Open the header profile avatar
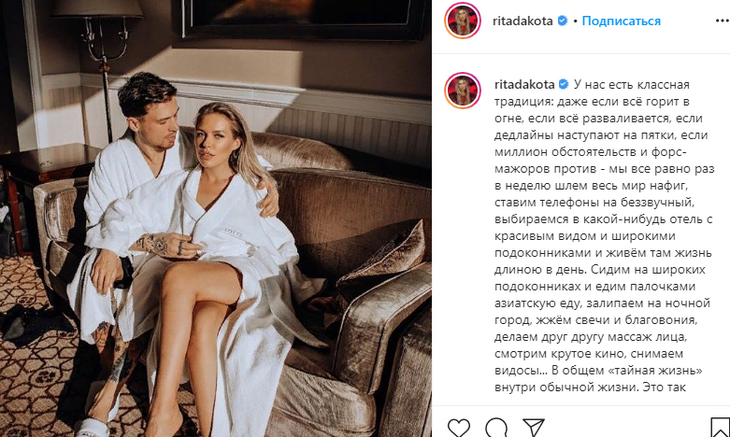The image size is (730, 437). 462,21
